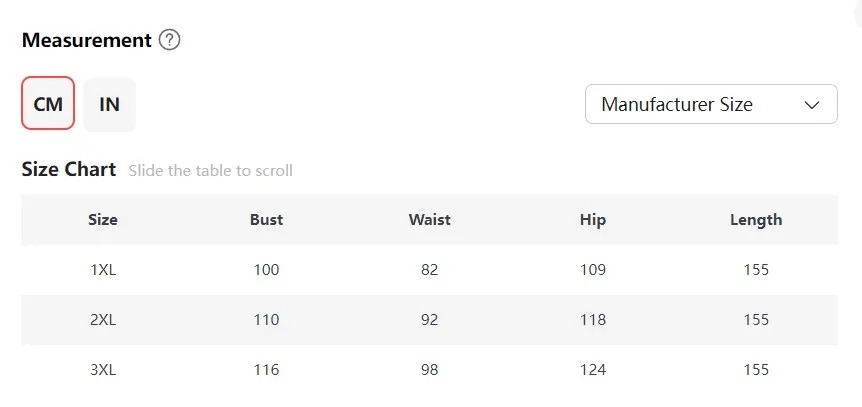Click the 2XL waist value 92
The width and height of the screenshot is (862, 407).
[429, 320]
